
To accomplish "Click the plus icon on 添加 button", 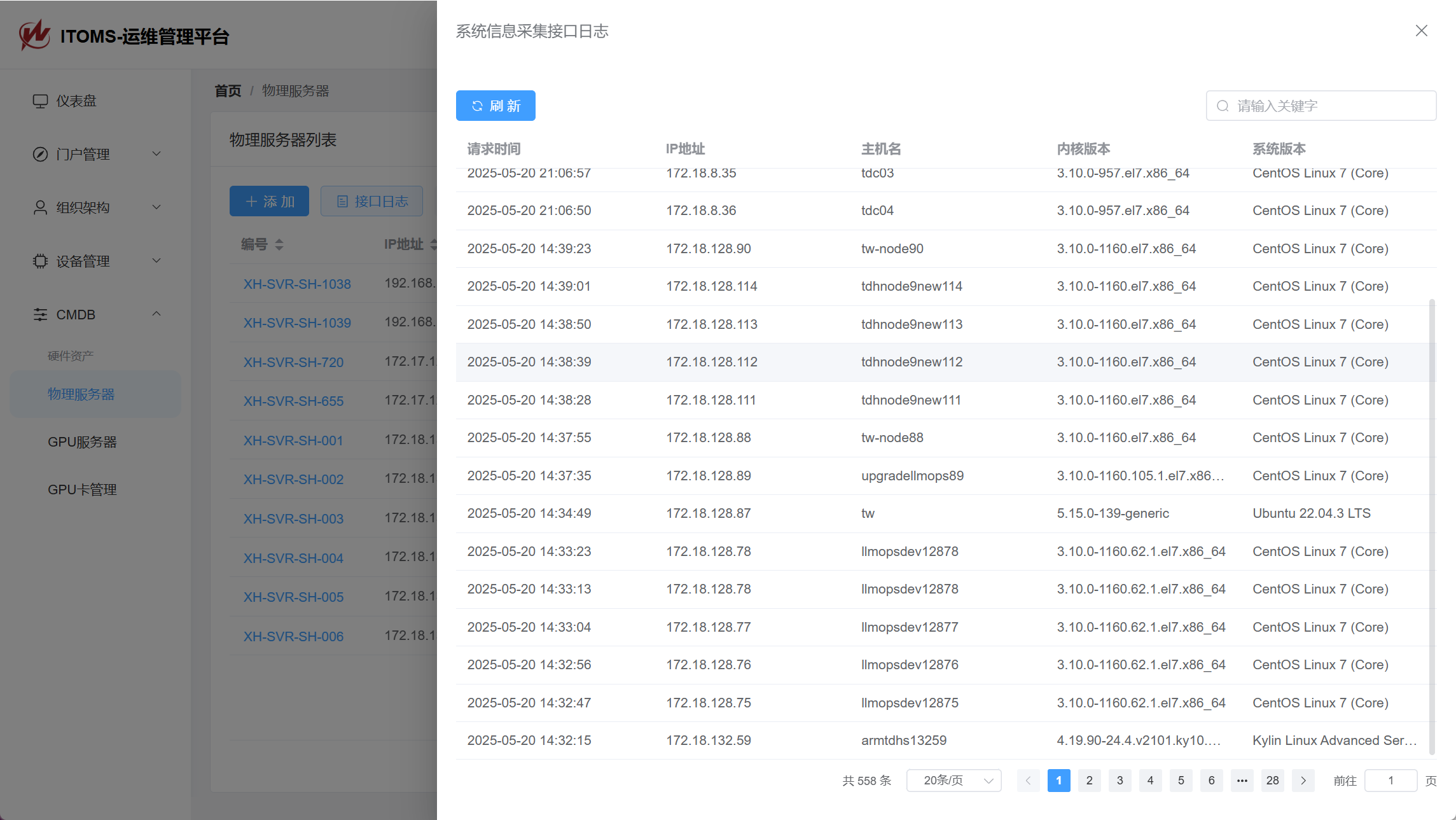I will [x=251, y=202].
